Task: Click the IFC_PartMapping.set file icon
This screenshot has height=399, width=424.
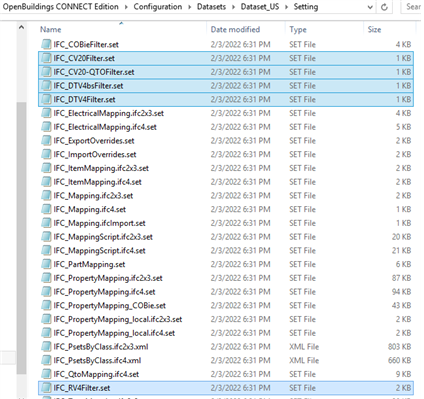Action: [46, 264]
